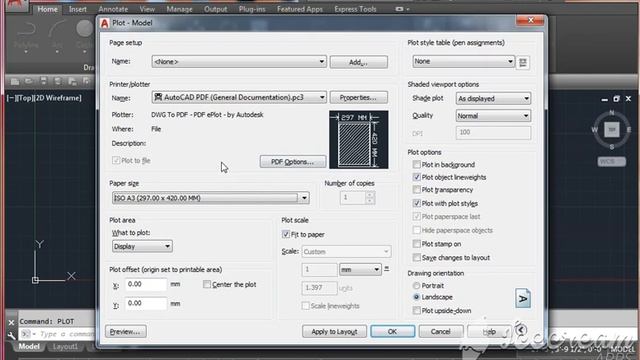Open plotter Properties...
640x360 pixels.
(359, 98)
